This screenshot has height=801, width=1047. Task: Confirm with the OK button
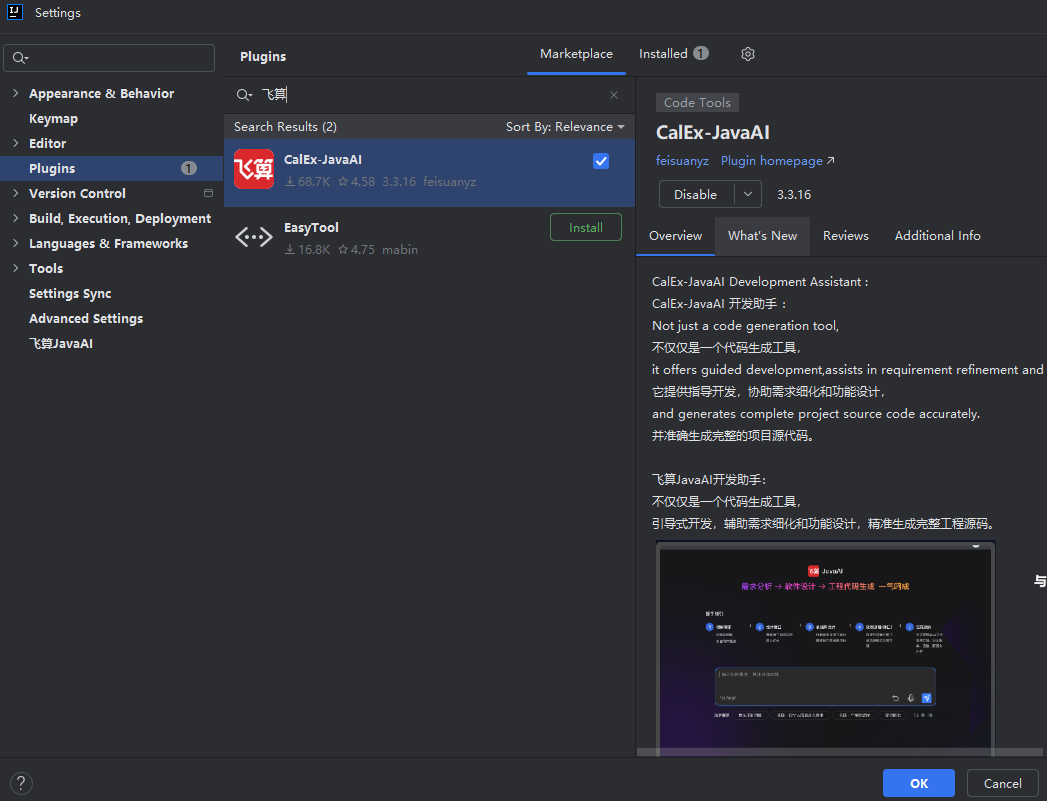[x=919, y=783]
